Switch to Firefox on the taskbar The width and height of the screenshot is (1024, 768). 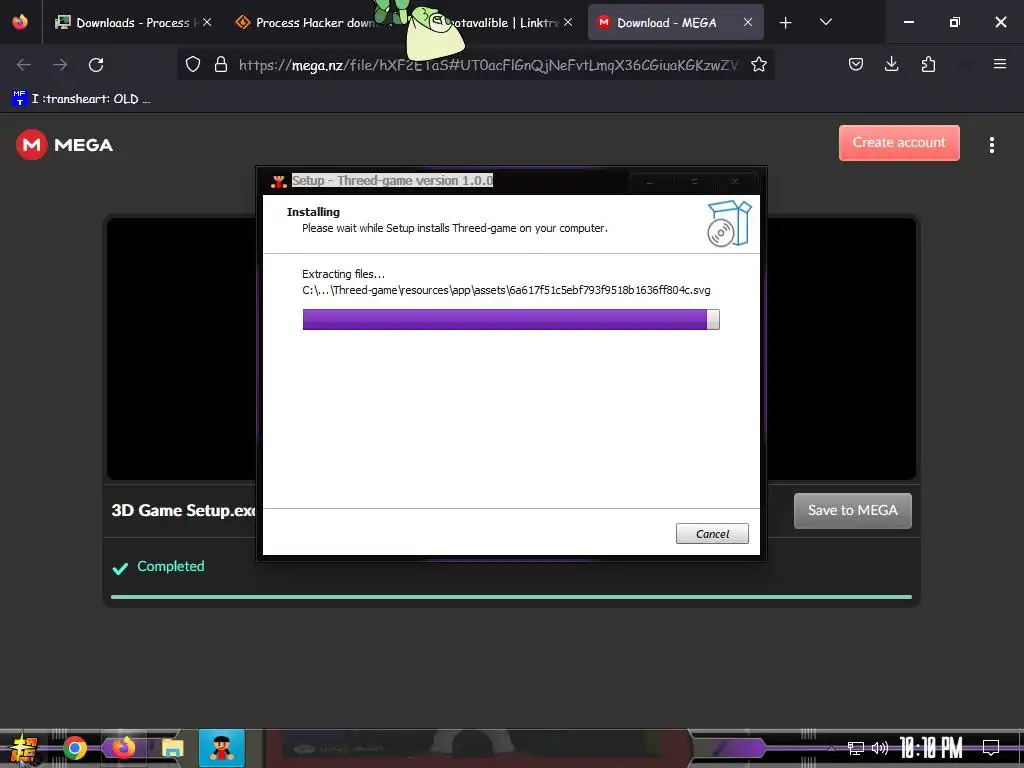pyautogui.click(x=123, y=748)
